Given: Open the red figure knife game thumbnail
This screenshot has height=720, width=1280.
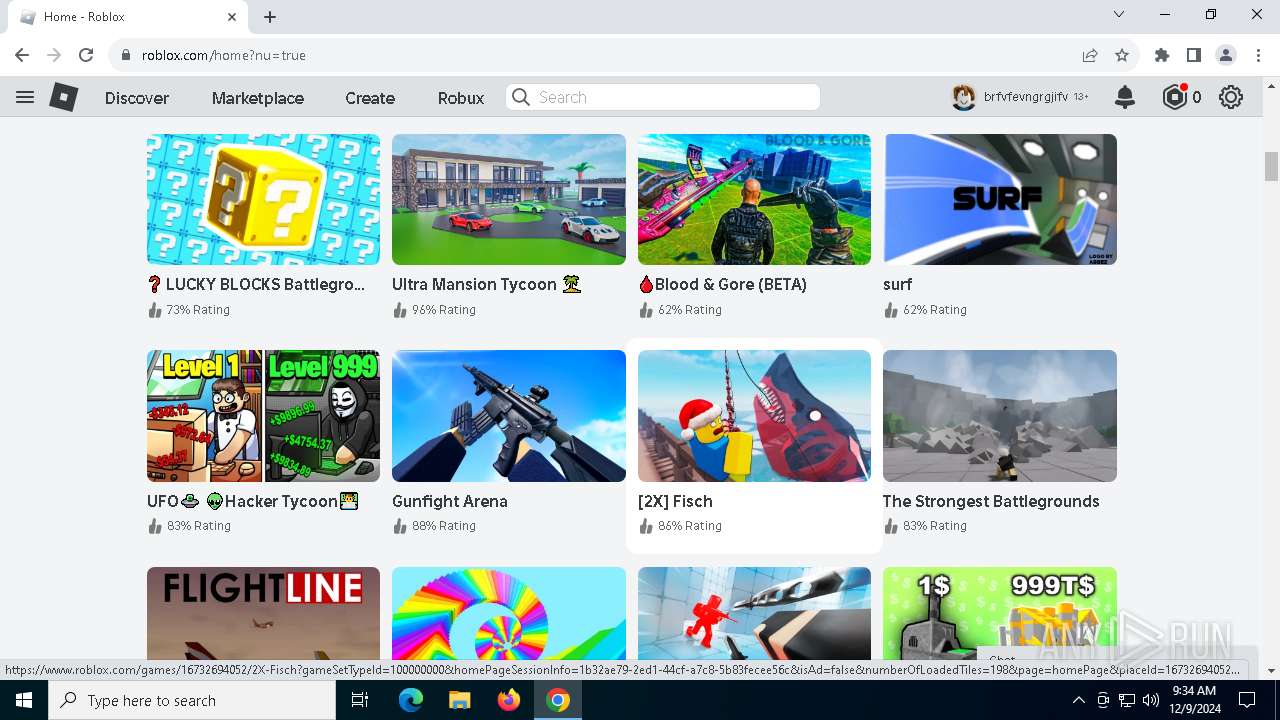Looking at the screenshot, I should 754,613.
